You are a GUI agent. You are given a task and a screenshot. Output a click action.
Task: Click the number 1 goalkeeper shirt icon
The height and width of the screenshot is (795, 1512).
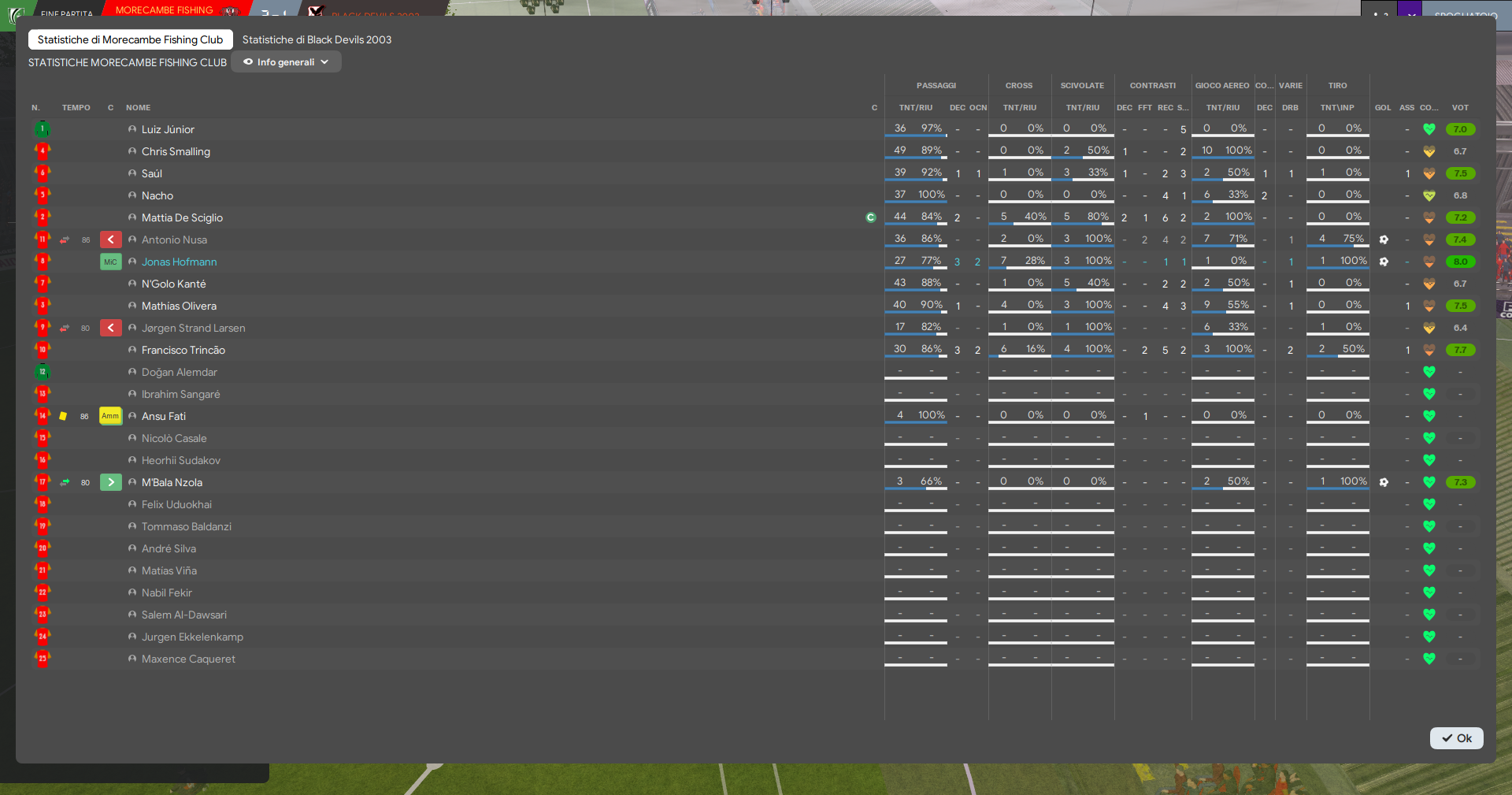(43, 129)
